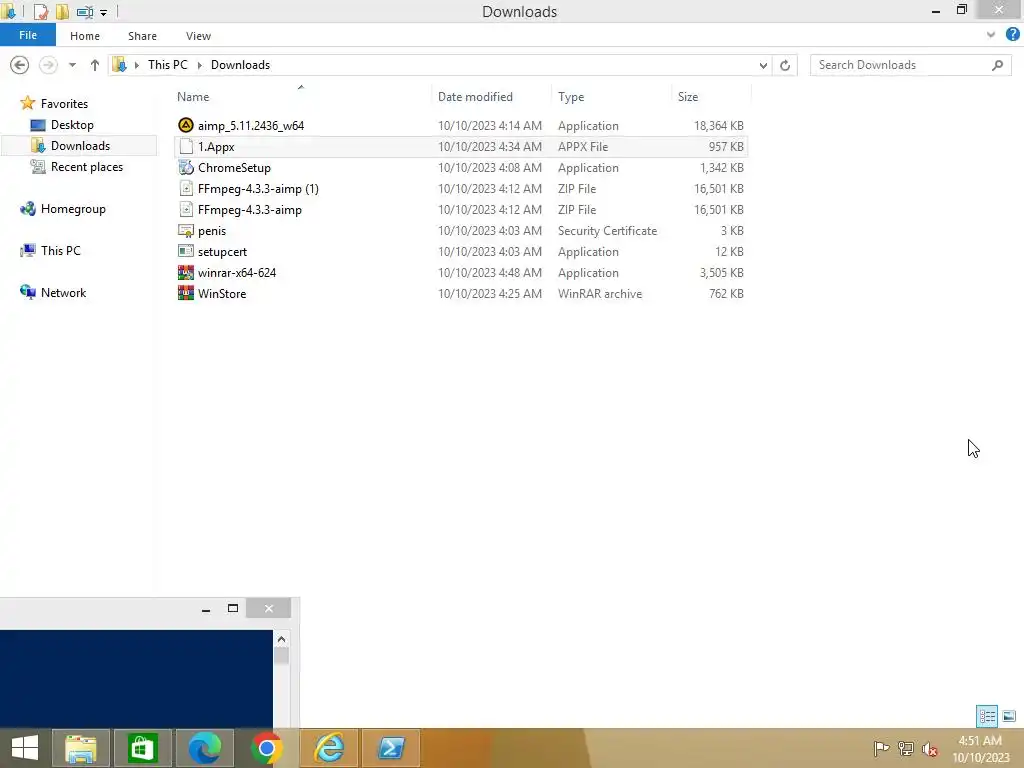Launch Internet Explorer from the taskbar
The image size is (1024, 768).
pos(329,748)
